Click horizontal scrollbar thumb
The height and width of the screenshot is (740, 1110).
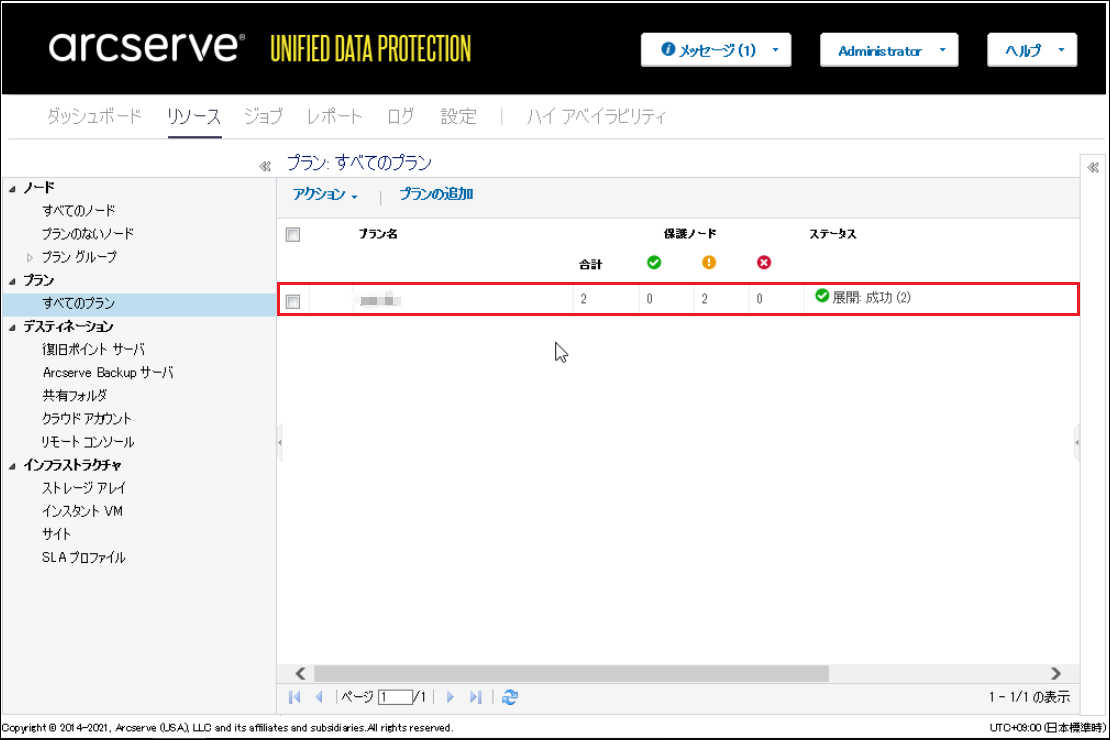point(571,673)
